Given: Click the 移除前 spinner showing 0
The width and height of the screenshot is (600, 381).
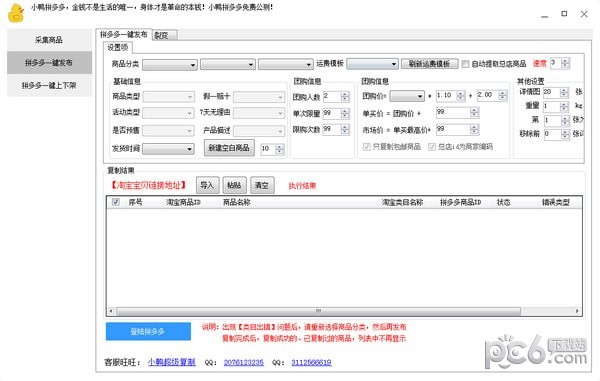Looking at the screenshot, I should [556, 134].
